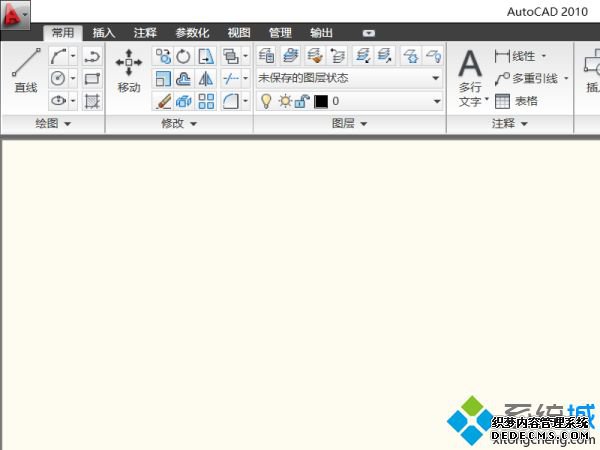Click the Match Layer icon
600x450 pixels.
[315, 56]
